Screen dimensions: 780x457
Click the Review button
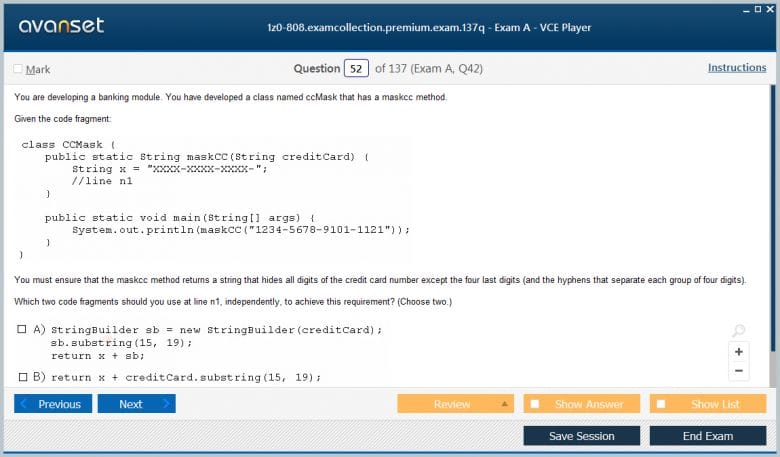click(455, 404)
